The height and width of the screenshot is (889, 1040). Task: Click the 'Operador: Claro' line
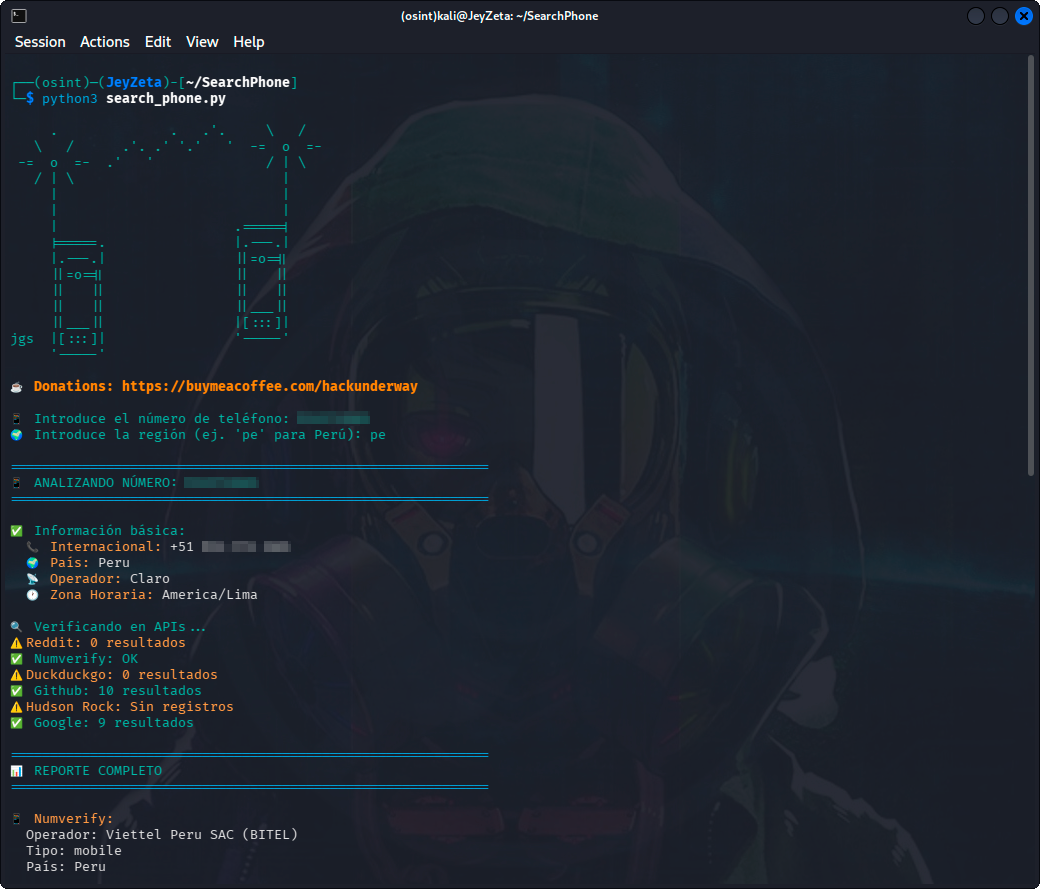[x=109, y=579]
